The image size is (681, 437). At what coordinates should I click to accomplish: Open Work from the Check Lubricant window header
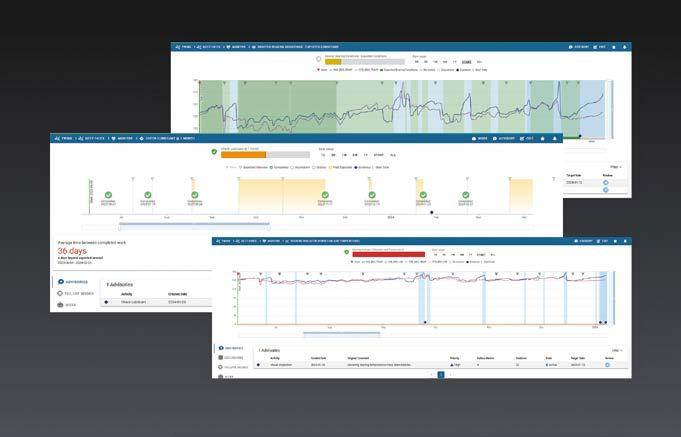[x=480, y=139]
